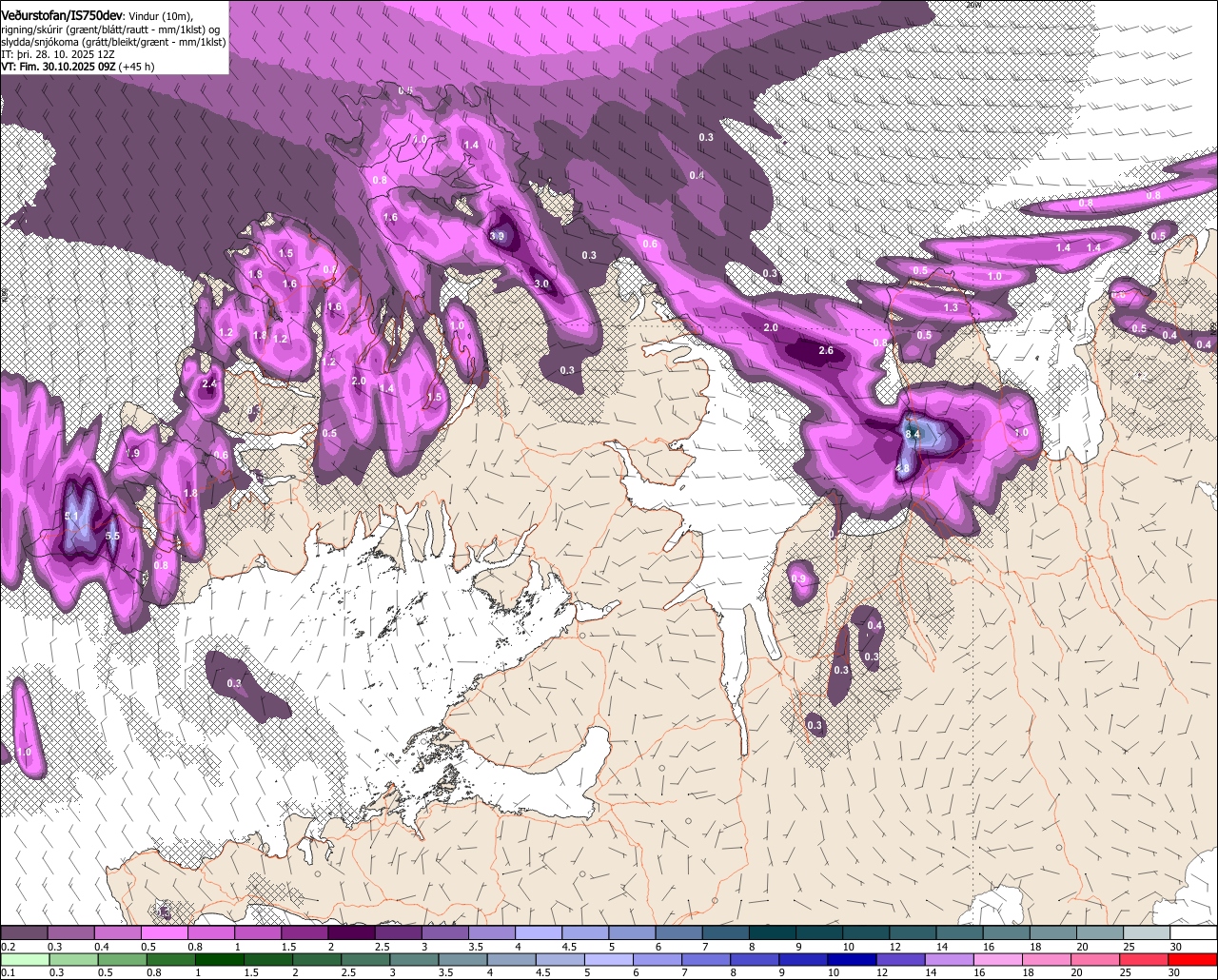Click the 3.0 precipitation value on the map
The width and height of the screenshot is (1218, 980).
[540, 284]
